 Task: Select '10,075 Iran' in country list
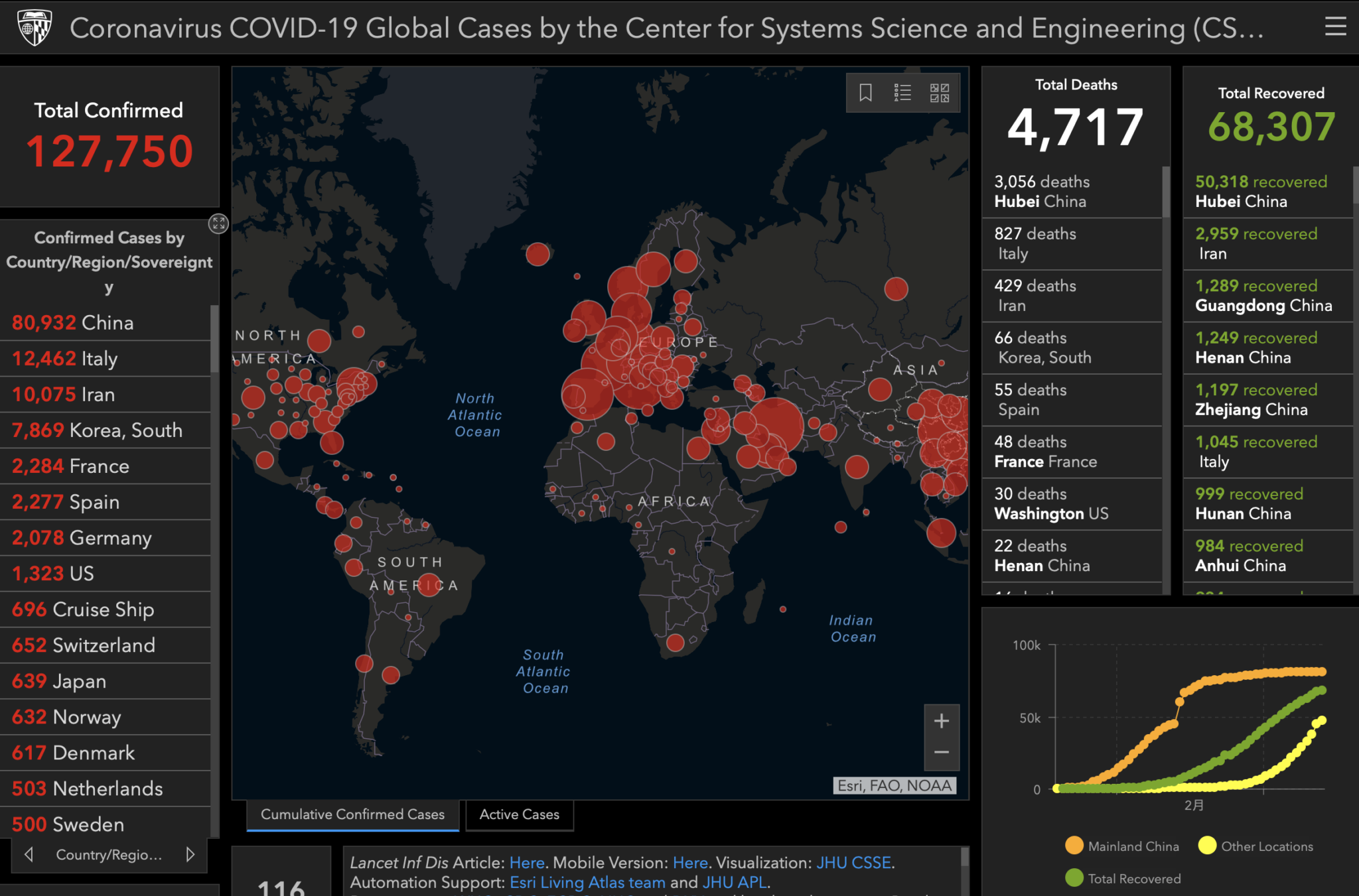click(x=106, y=395)
